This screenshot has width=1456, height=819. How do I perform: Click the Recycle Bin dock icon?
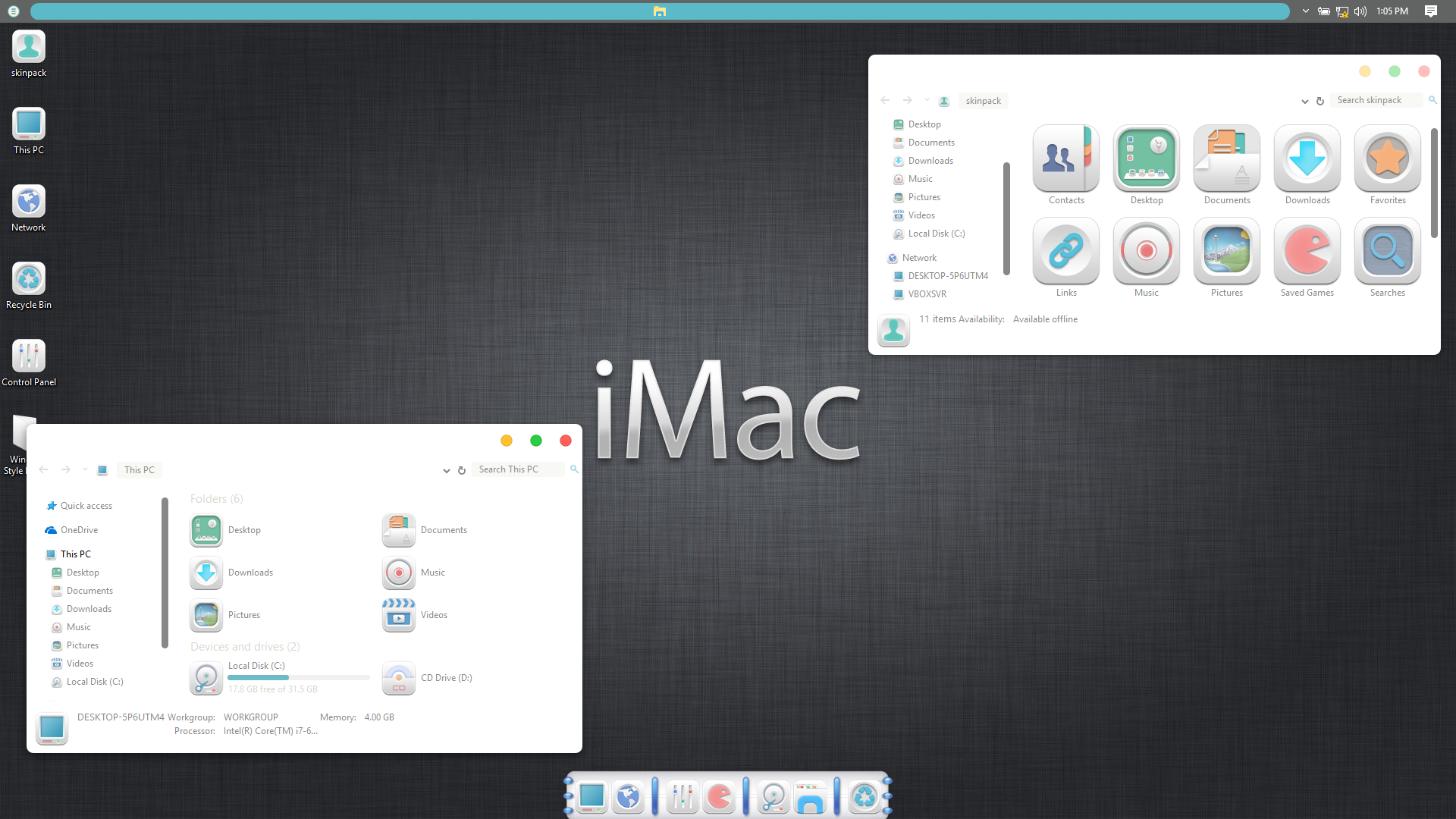click(x=864, y=797)
